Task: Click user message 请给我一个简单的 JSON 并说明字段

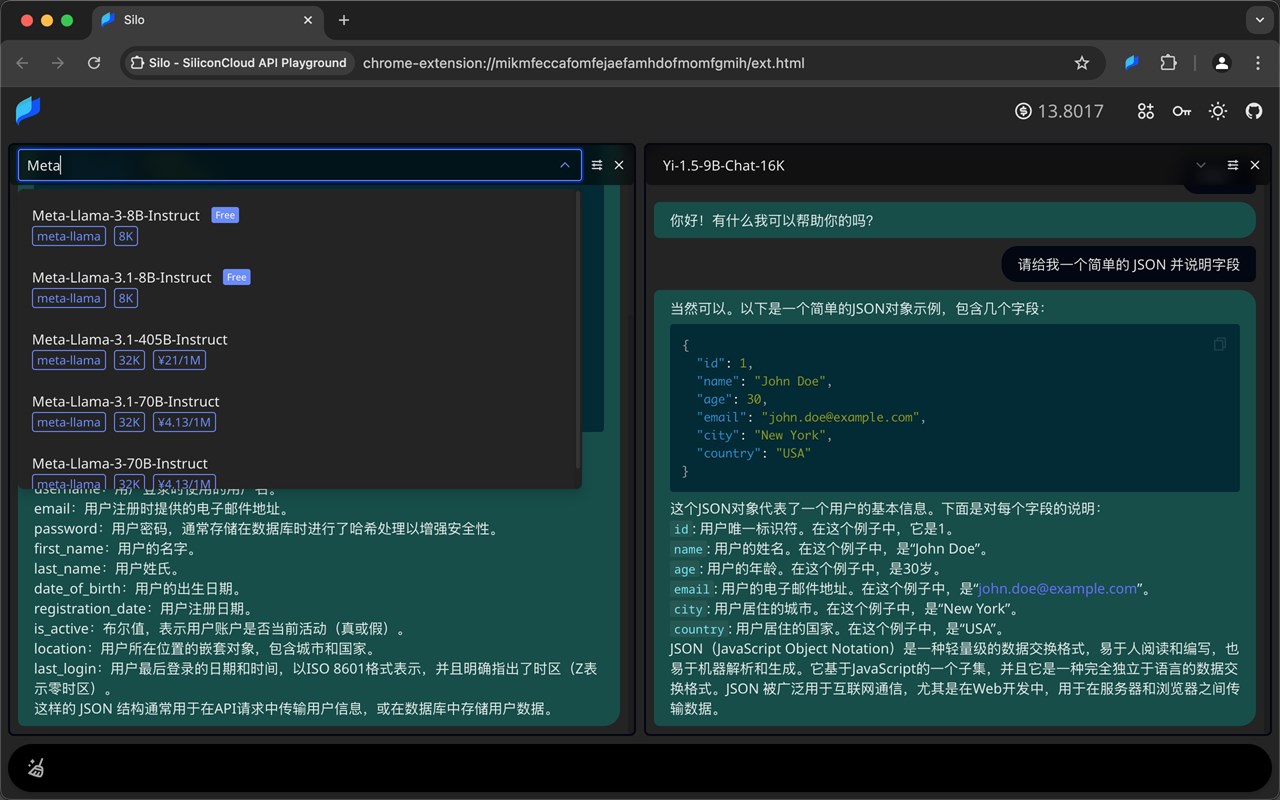Action: coord(1129,265)
